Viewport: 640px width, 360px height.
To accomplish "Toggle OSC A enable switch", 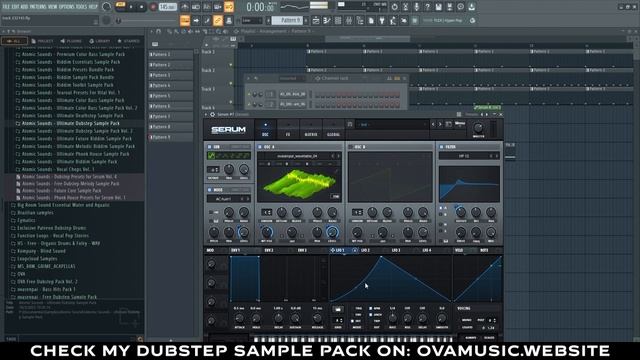I will [x=260, y=147].
